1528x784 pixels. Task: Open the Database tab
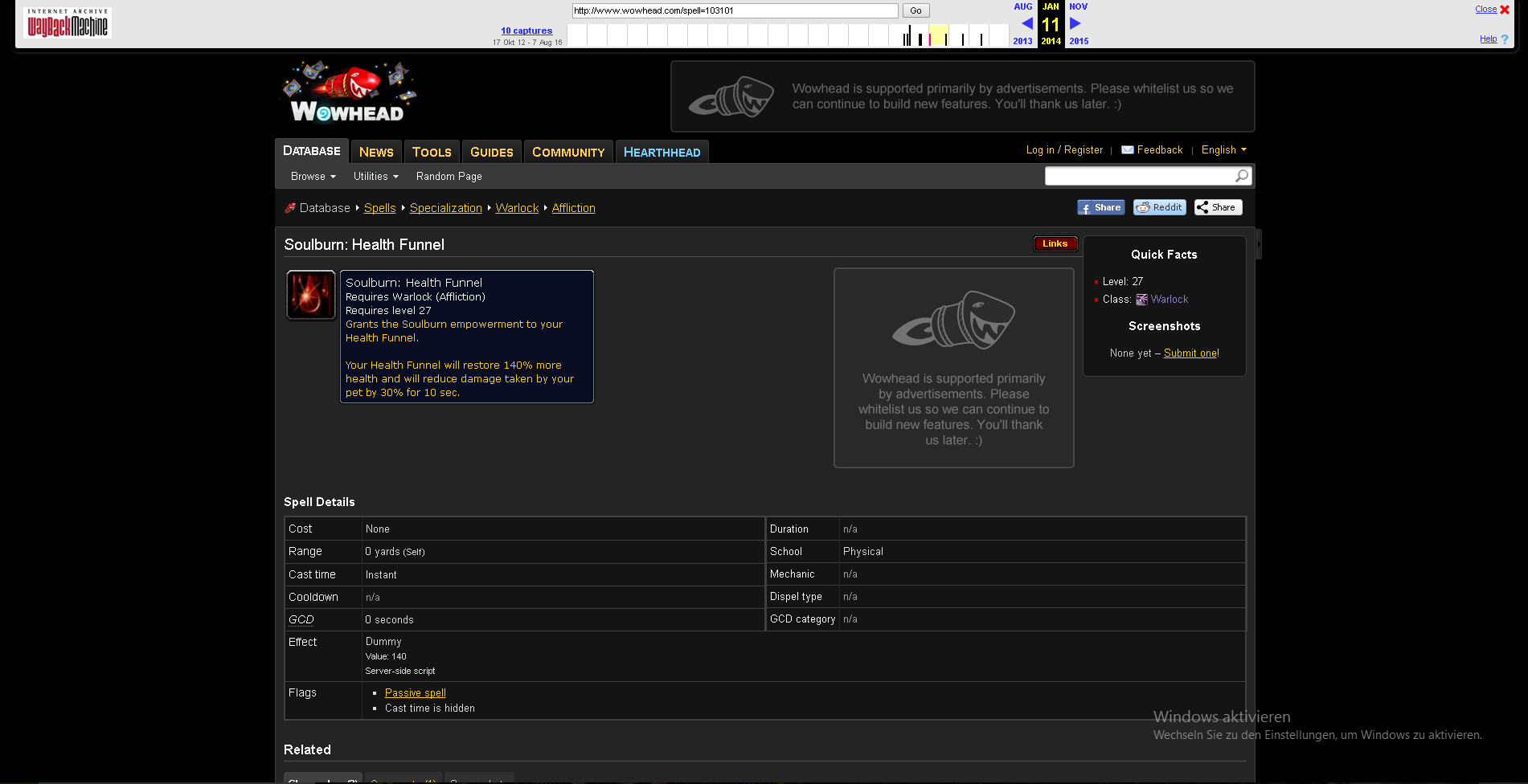tap(312, 151)
